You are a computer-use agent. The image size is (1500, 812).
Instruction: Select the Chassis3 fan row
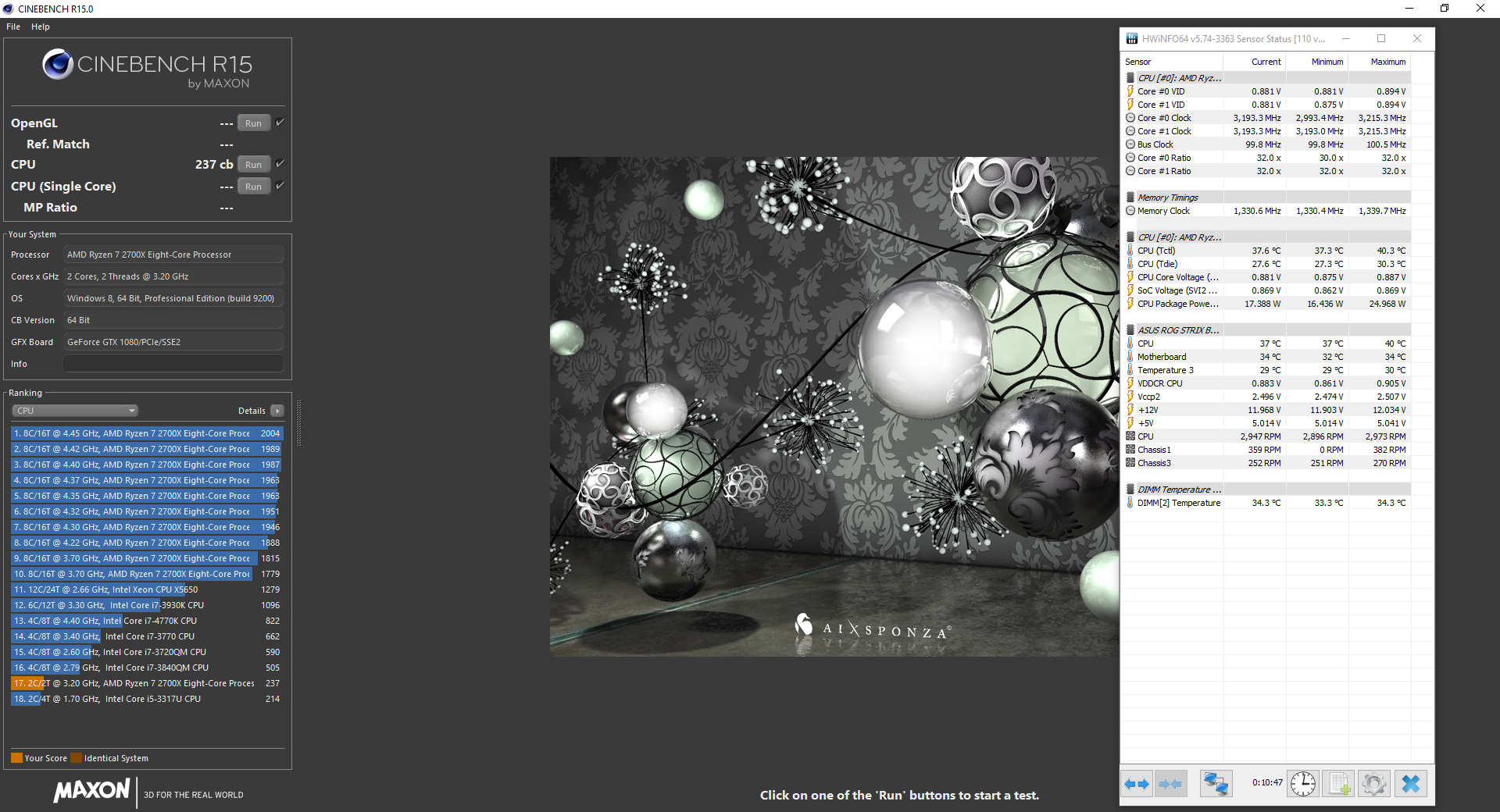(1266, 463)
